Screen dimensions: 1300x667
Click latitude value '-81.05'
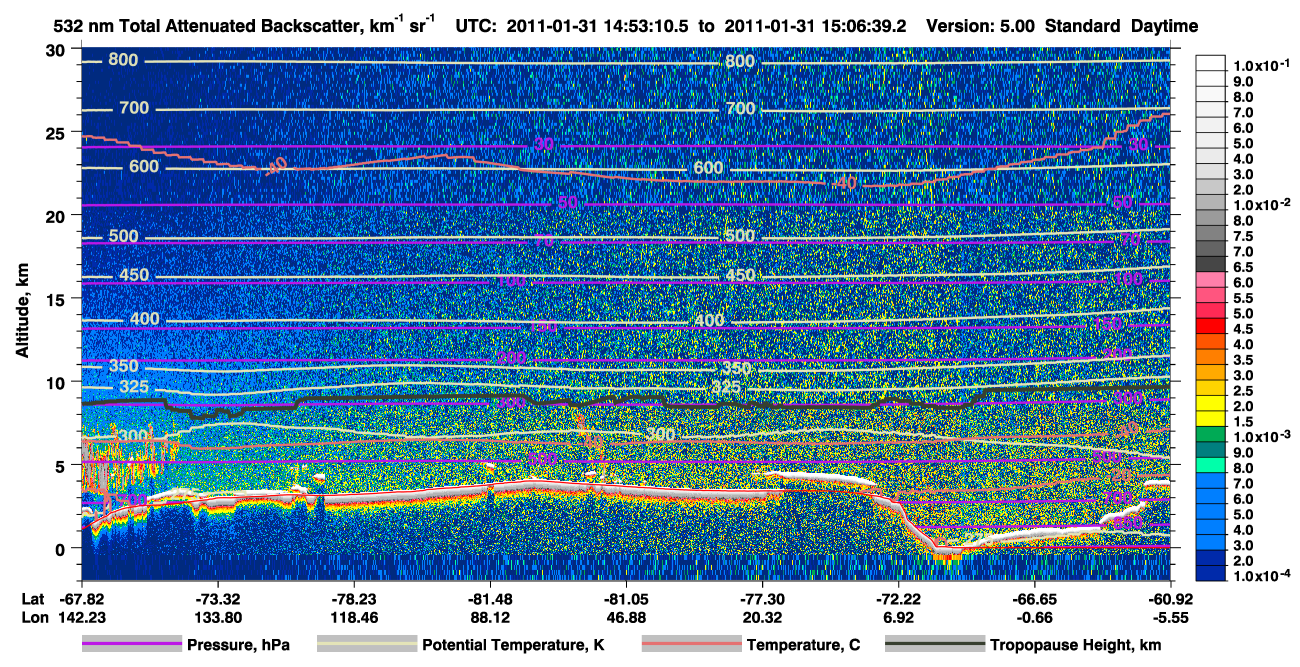(625, 598)
